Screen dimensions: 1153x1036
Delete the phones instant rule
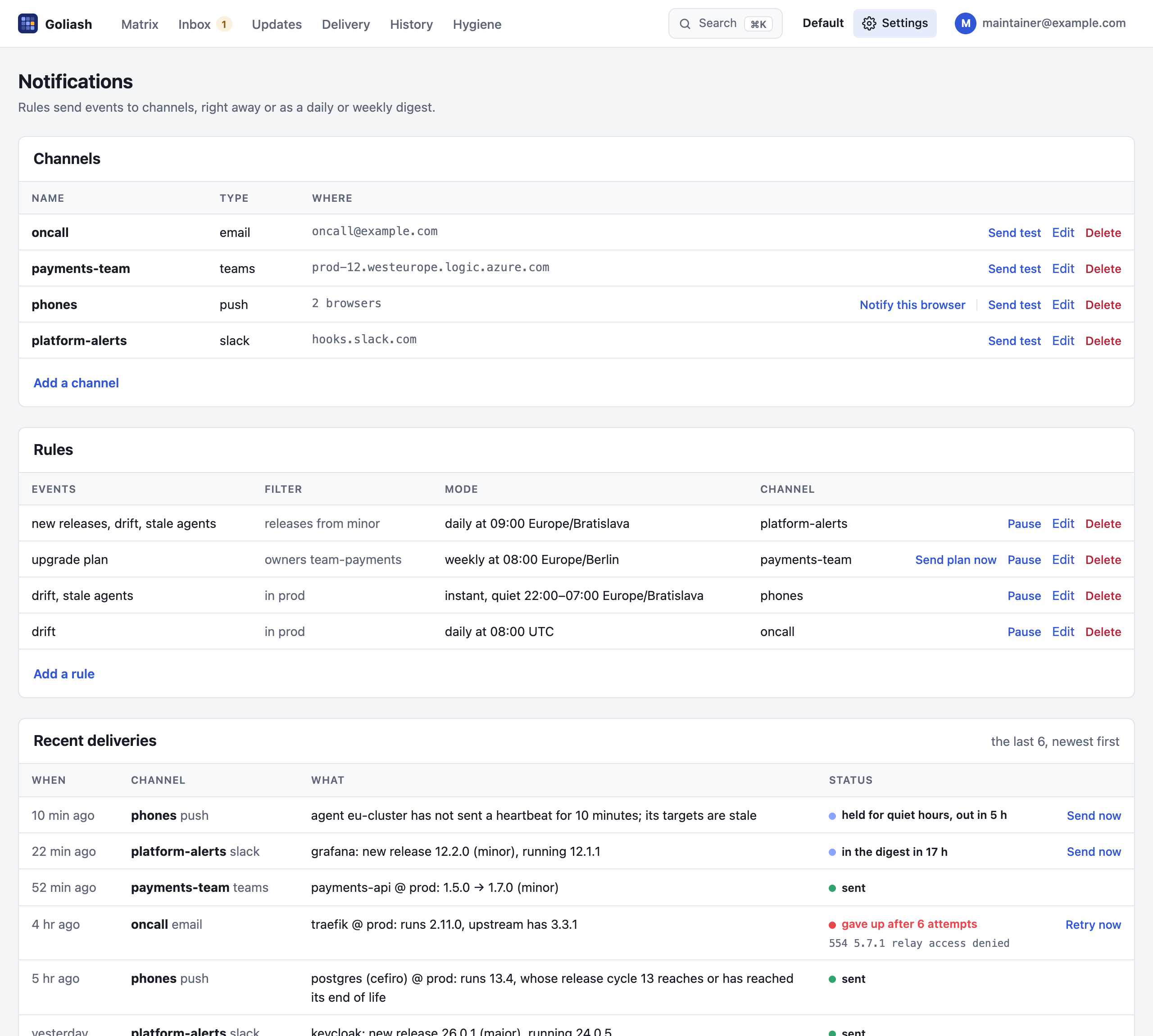coord(1103,596)
